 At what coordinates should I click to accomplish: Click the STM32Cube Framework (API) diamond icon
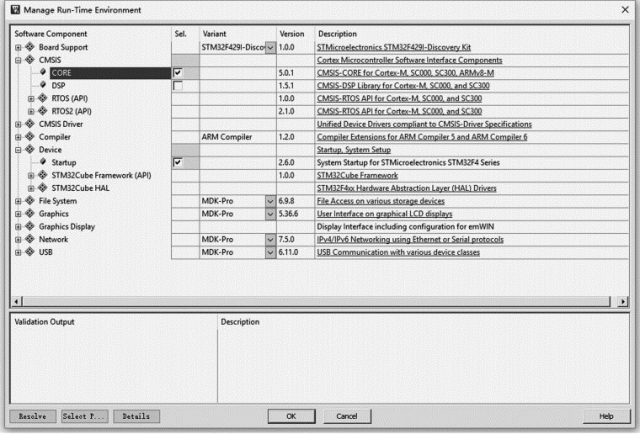[x=43, y=175]
